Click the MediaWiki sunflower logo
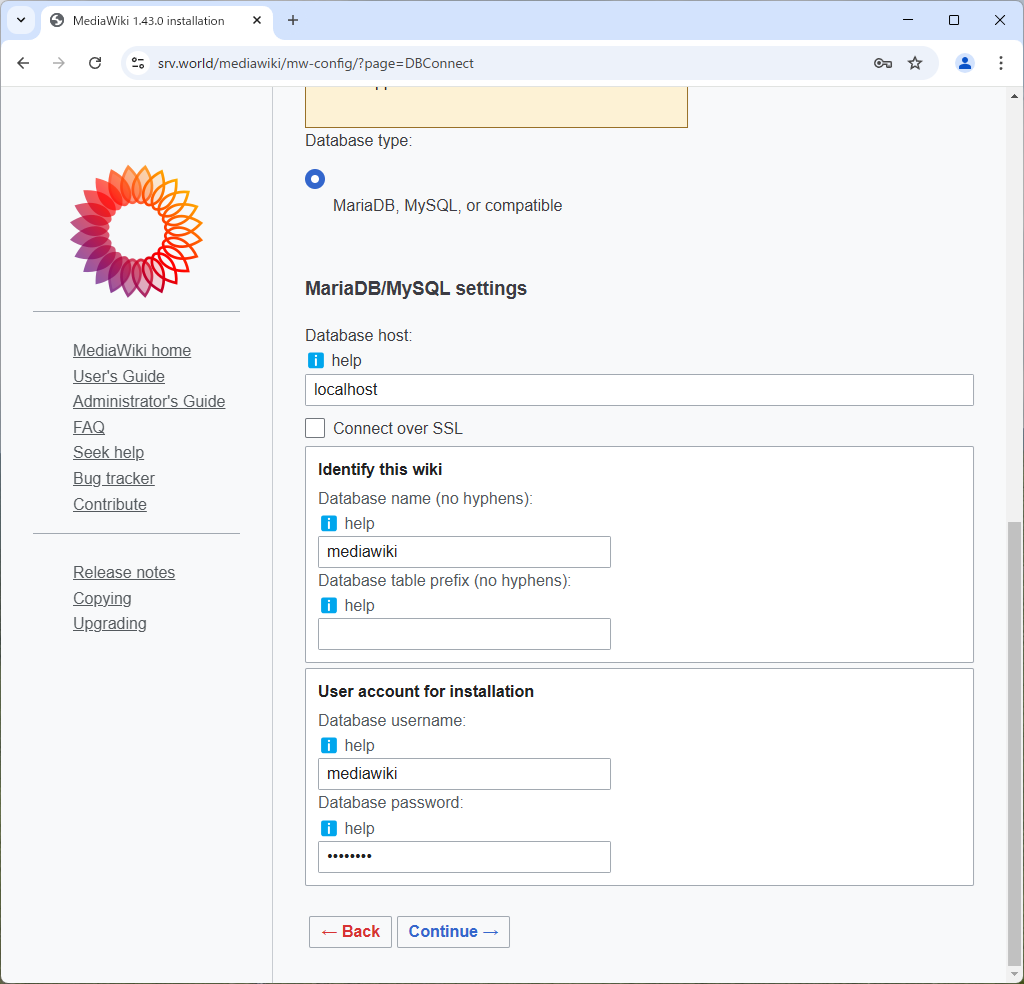Screen dimensions: 1024x984 click(136, 231)
